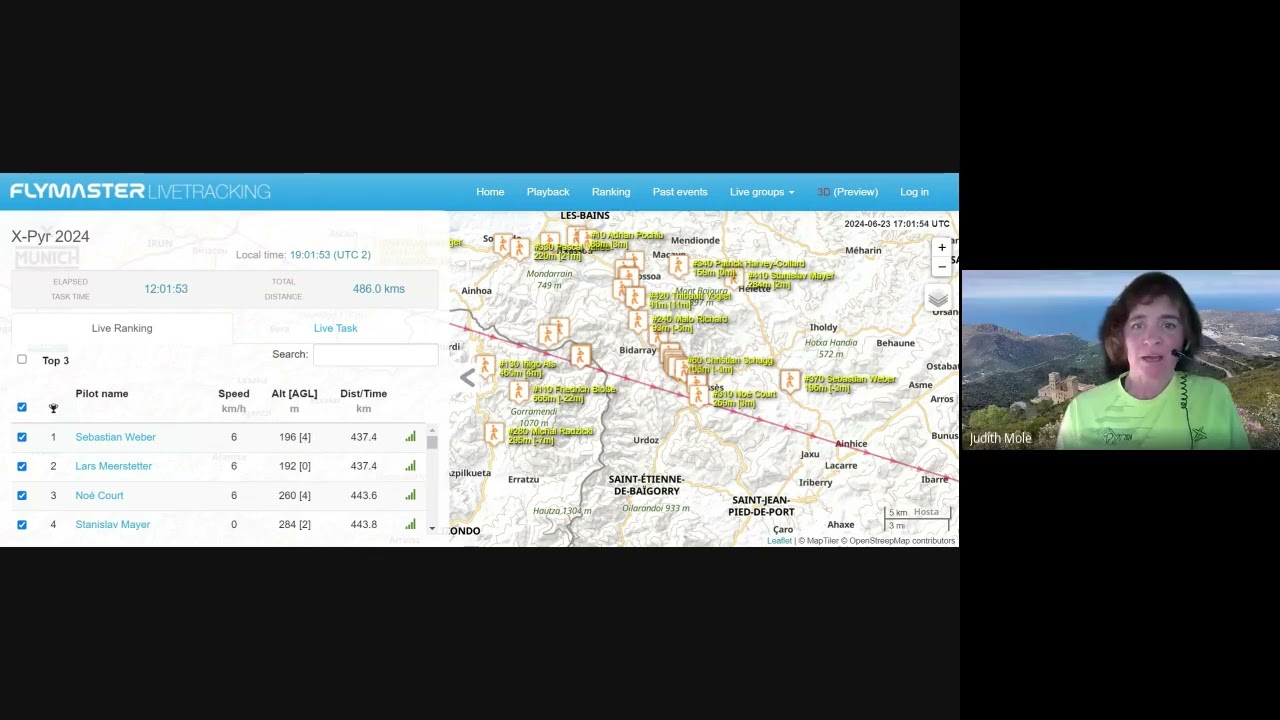The width and height of the screenshot is (1280, 720).
Task: Select the #330 Pascal hiker marker
Action: (518, 247)
